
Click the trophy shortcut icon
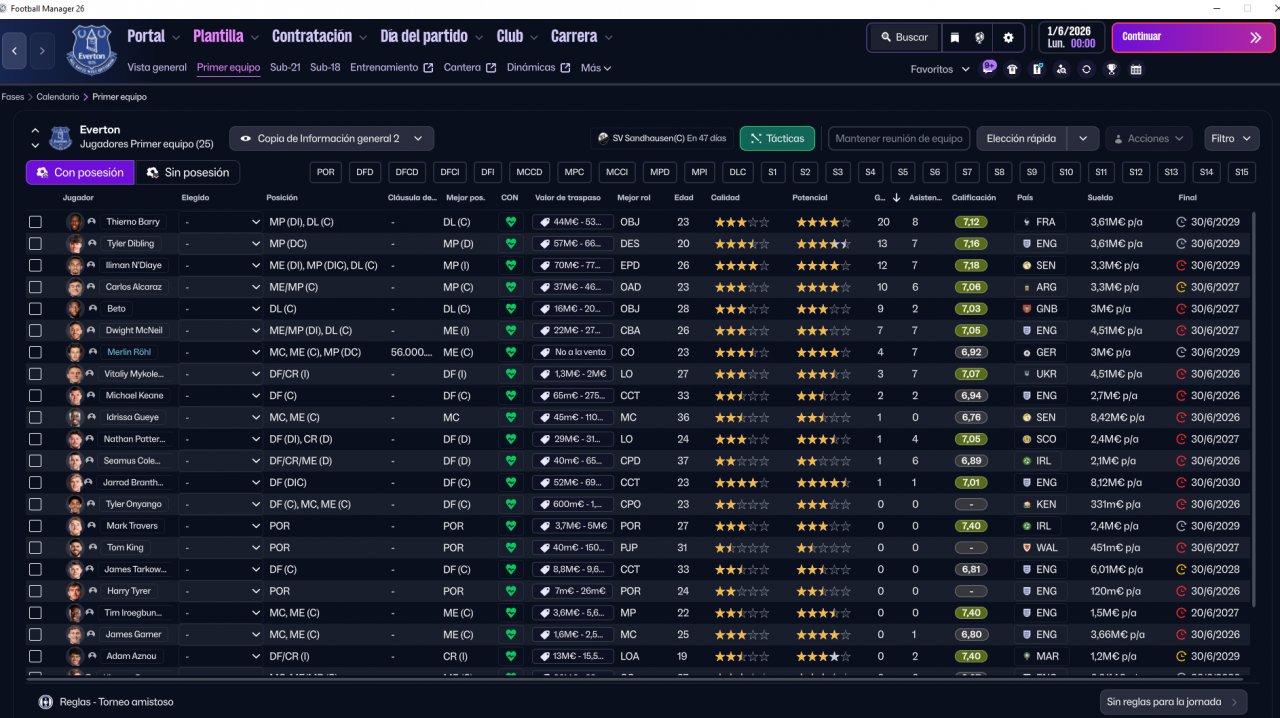tap(1111, 69)
